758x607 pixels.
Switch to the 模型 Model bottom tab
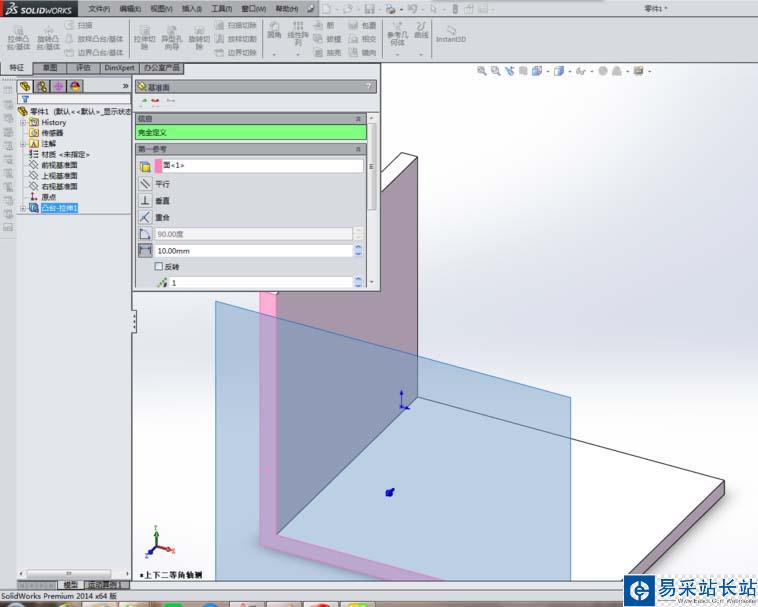coord(70,585)
